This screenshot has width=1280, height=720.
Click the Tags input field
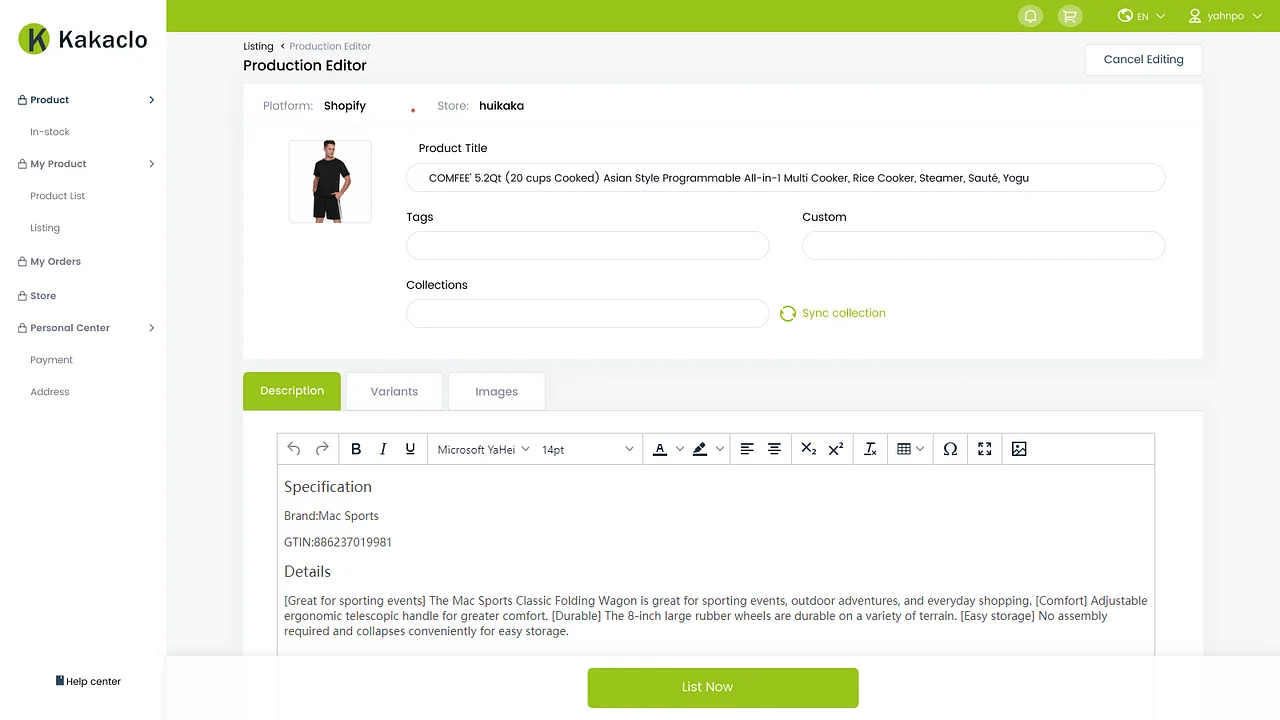coord(587,246)
